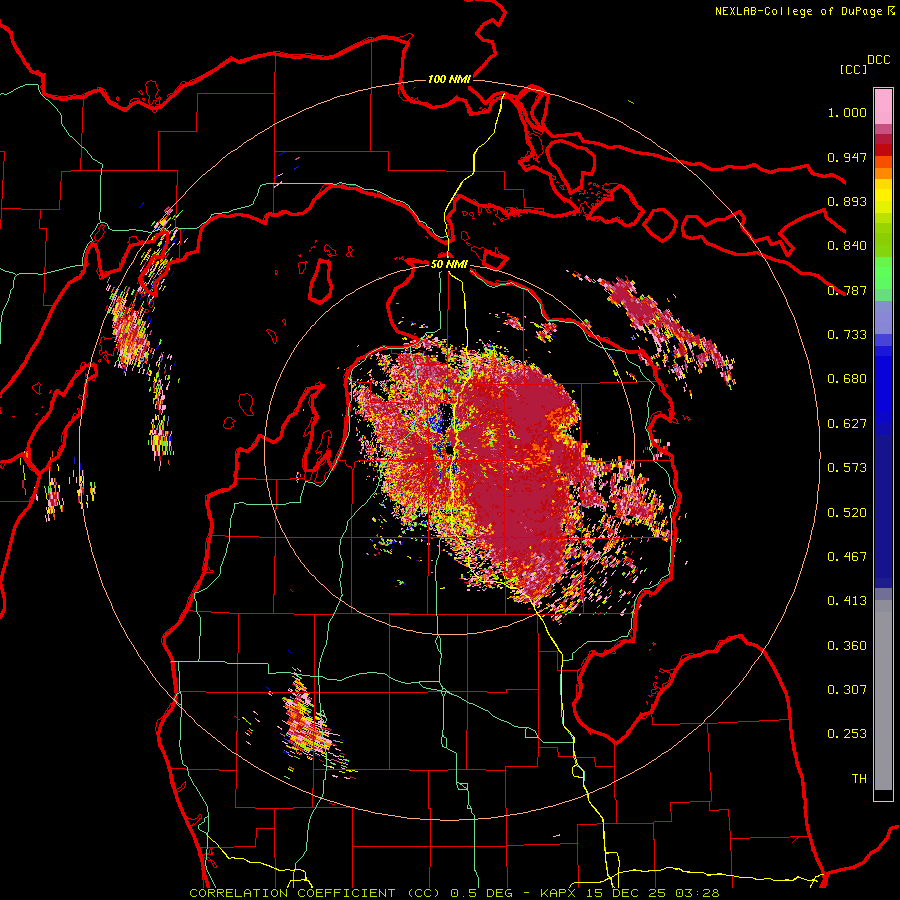This screenshot has width=900, height=900.
Task: Select the 0.413 legend value
Action: tap(847, 601)
